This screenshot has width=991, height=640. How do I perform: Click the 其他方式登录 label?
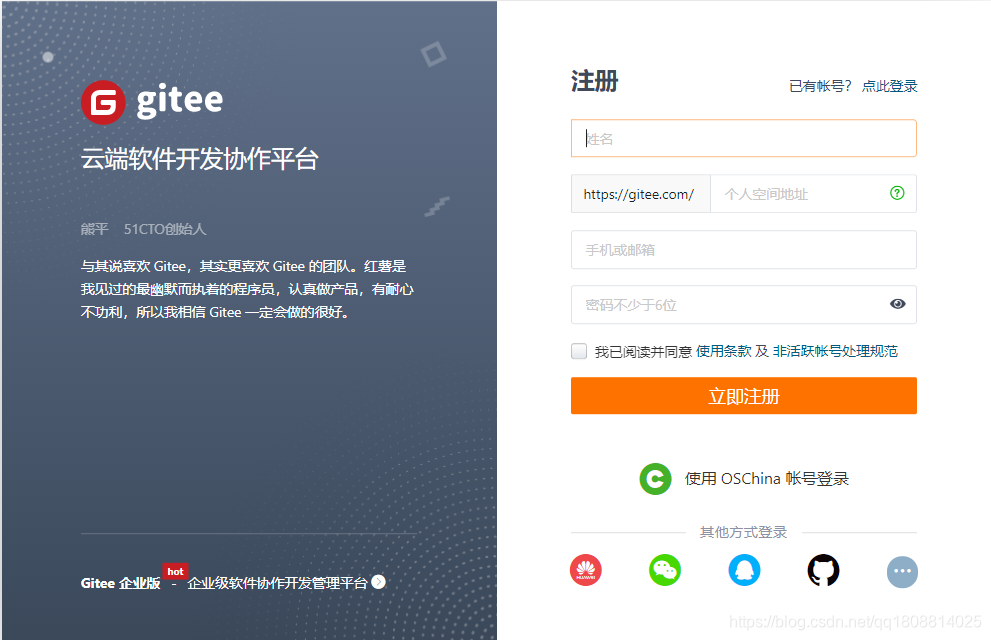click(743, 533)
